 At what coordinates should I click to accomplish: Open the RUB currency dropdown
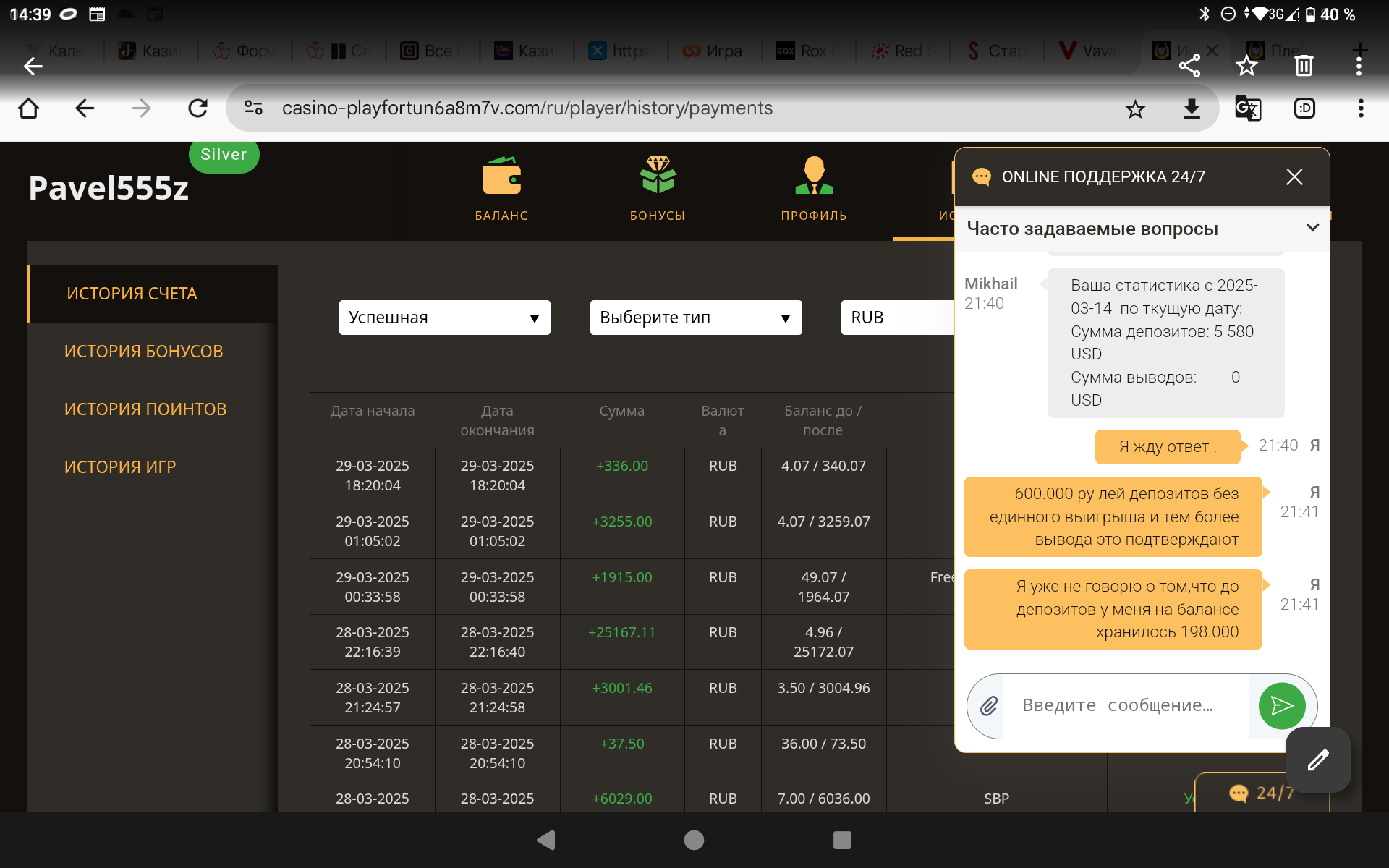(897, 318)
